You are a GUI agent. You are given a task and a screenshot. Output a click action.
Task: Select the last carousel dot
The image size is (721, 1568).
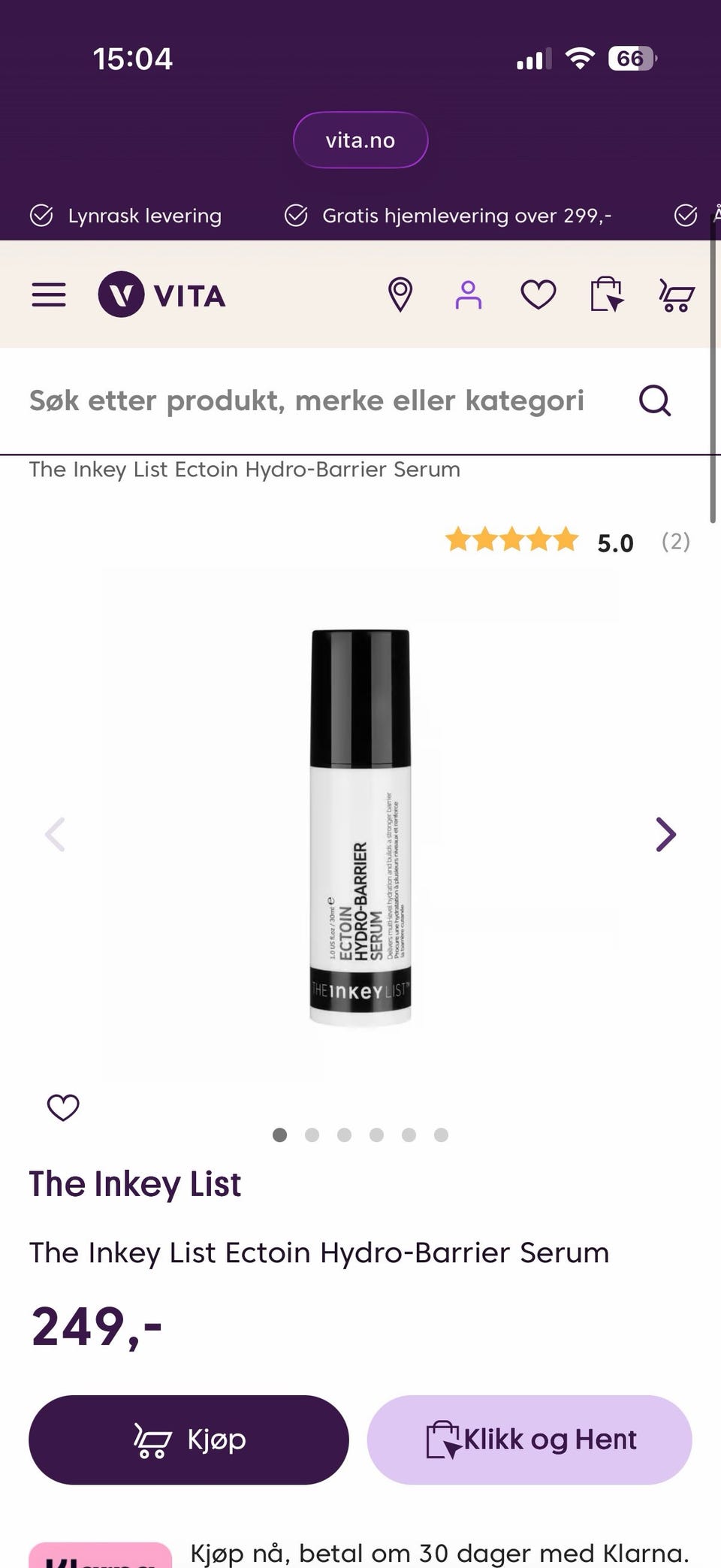pos(441,1134)
